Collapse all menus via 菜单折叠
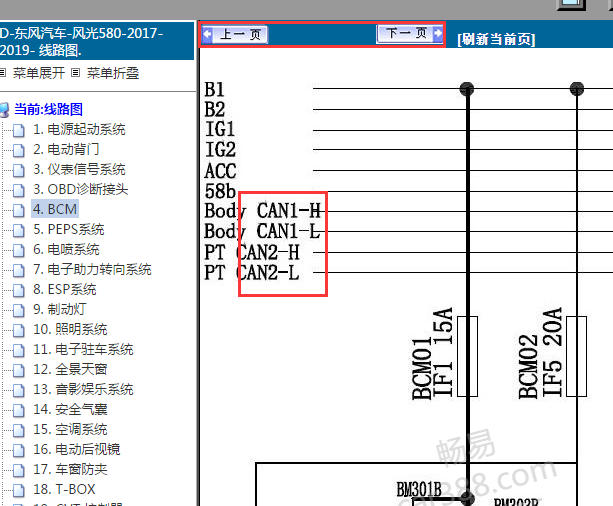This screenshot has width=613, height=506. (113, 73)
